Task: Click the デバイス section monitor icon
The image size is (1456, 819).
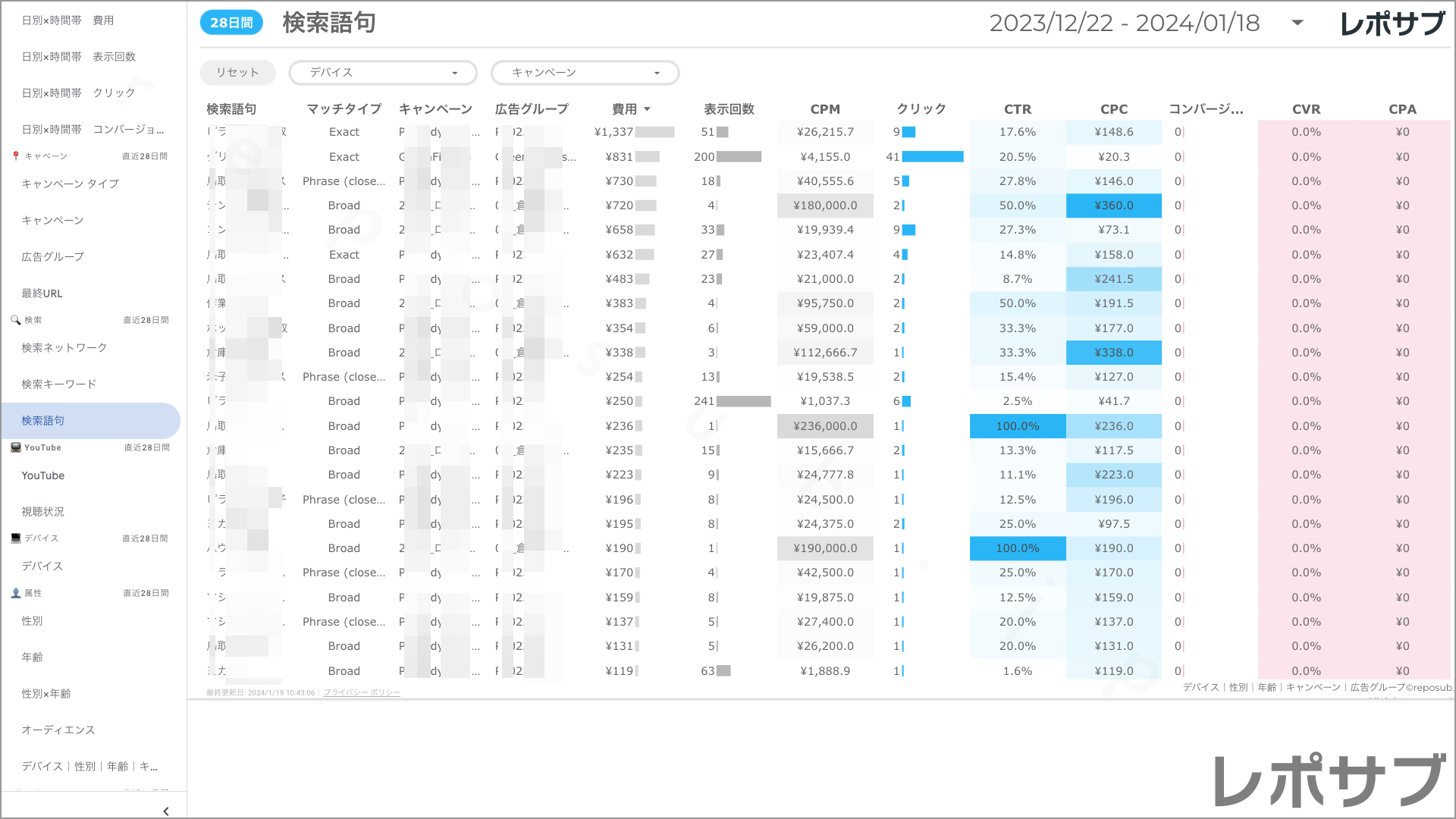Action: [16, 538]
